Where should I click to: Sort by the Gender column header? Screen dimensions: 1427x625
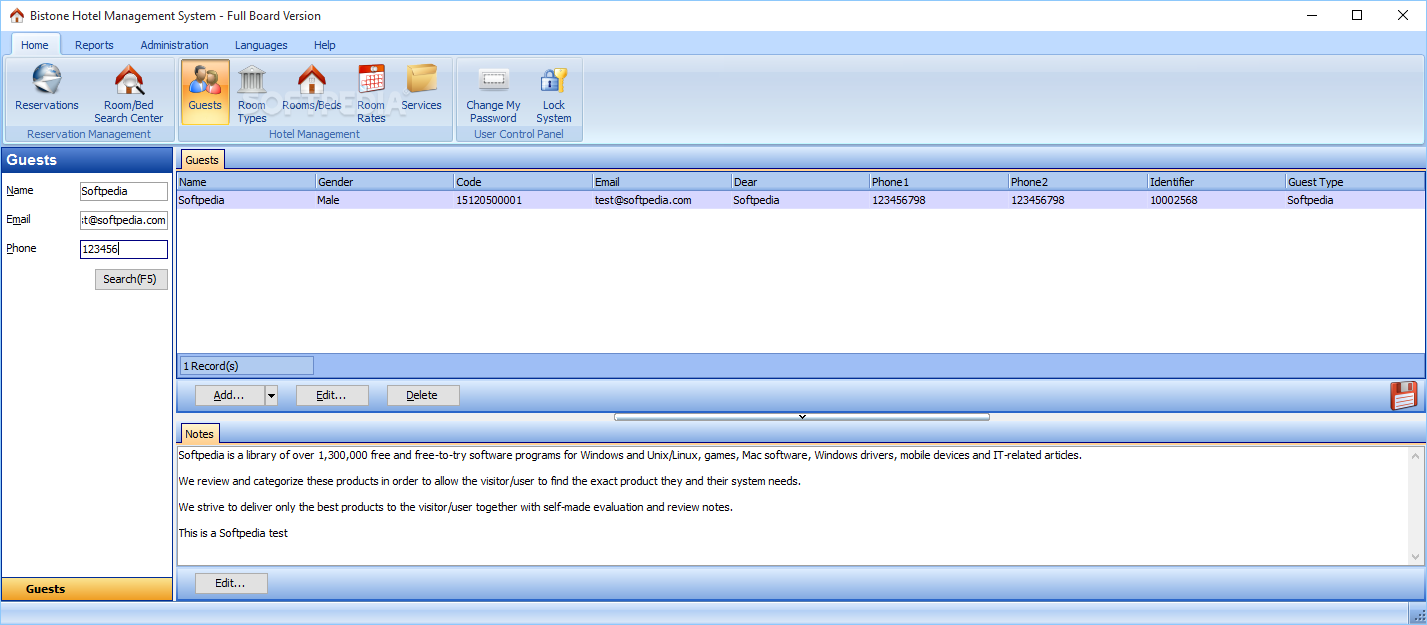384,182
